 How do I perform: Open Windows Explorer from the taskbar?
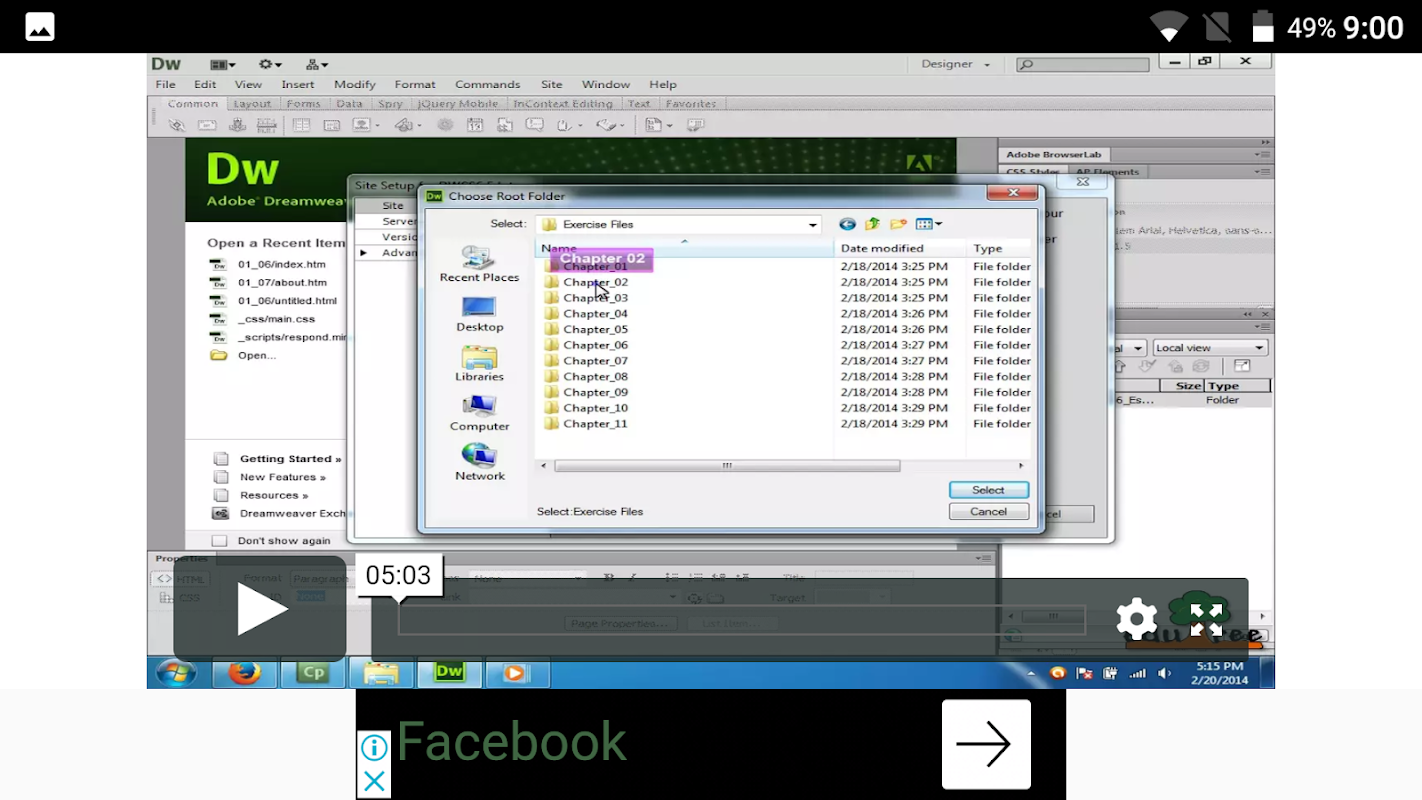(x=381, y=673)
